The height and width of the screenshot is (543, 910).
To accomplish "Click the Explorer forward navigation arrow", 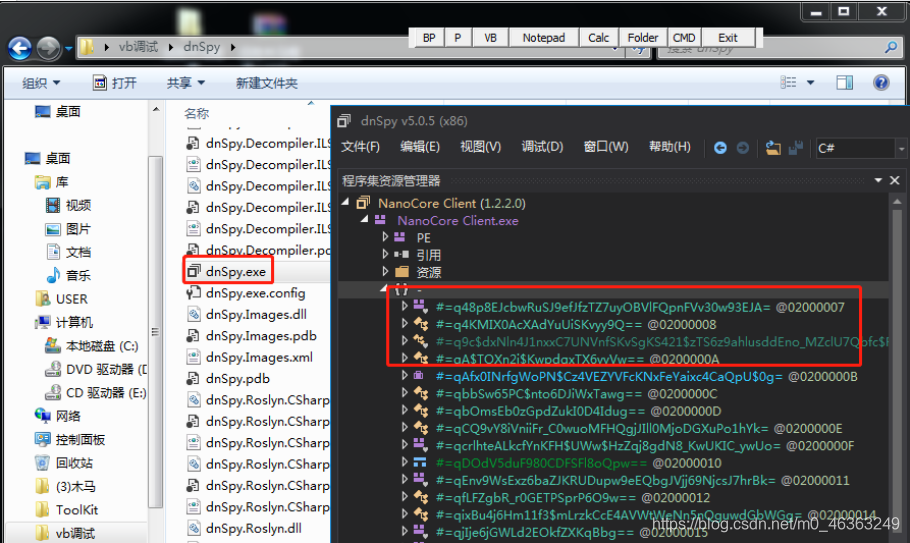I will [49, 48].
